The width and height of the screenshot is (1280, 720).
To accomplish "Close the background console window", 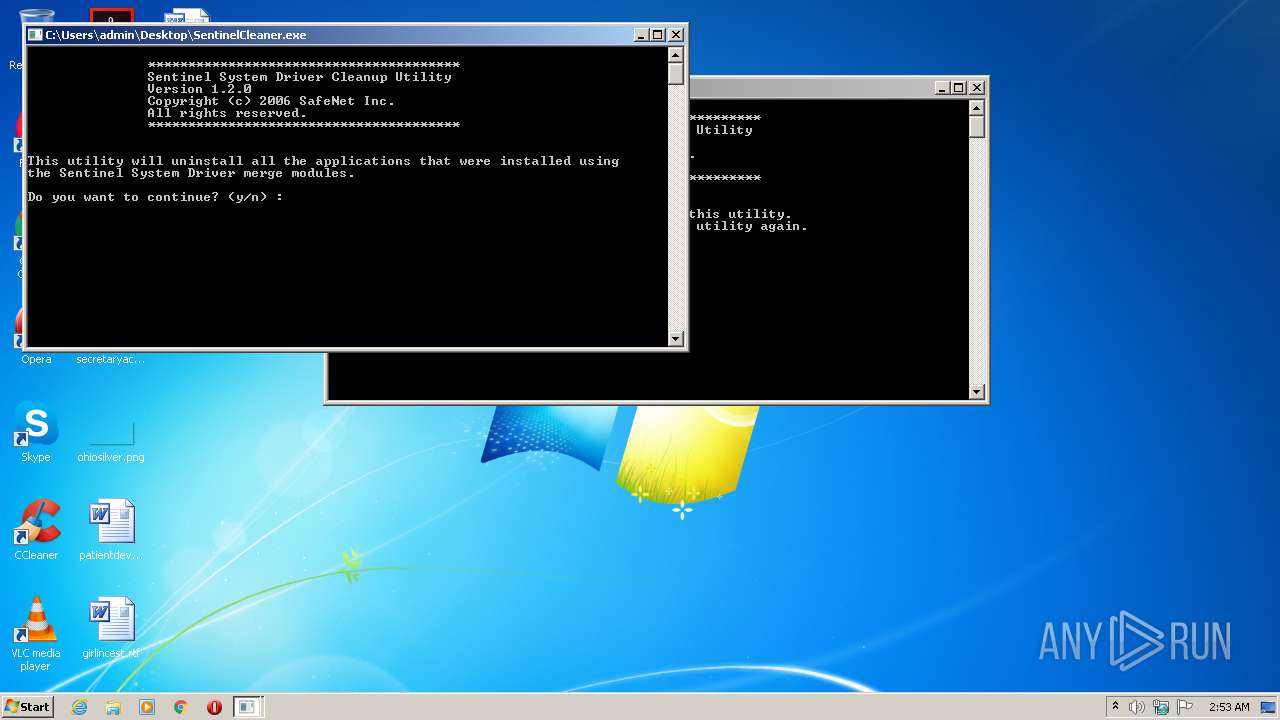I will click(x=977, y=88).
